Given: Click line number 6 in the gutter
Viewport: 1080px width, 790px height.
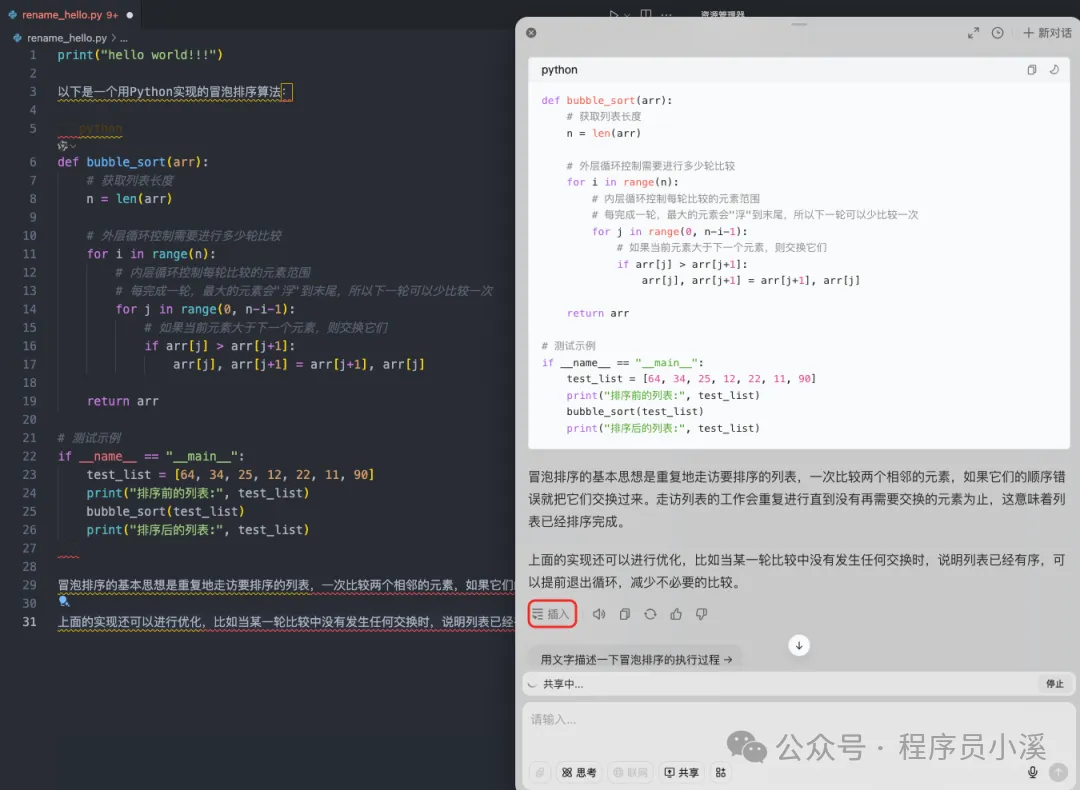Looking at the screenshot, I should (x=33, y=162).
